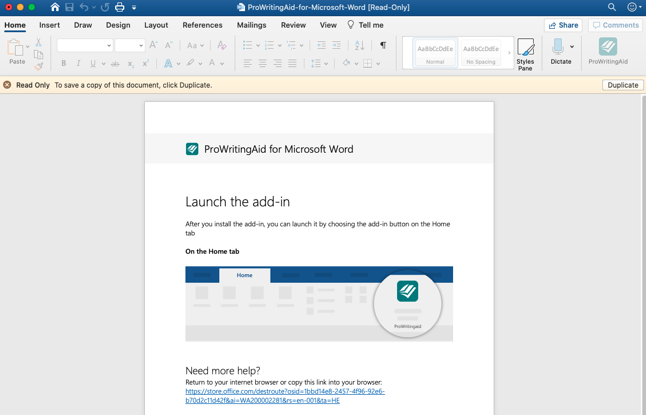Viewport: 646px width, 415px height.
Task: Undo the last action
Action: [84, 7]
